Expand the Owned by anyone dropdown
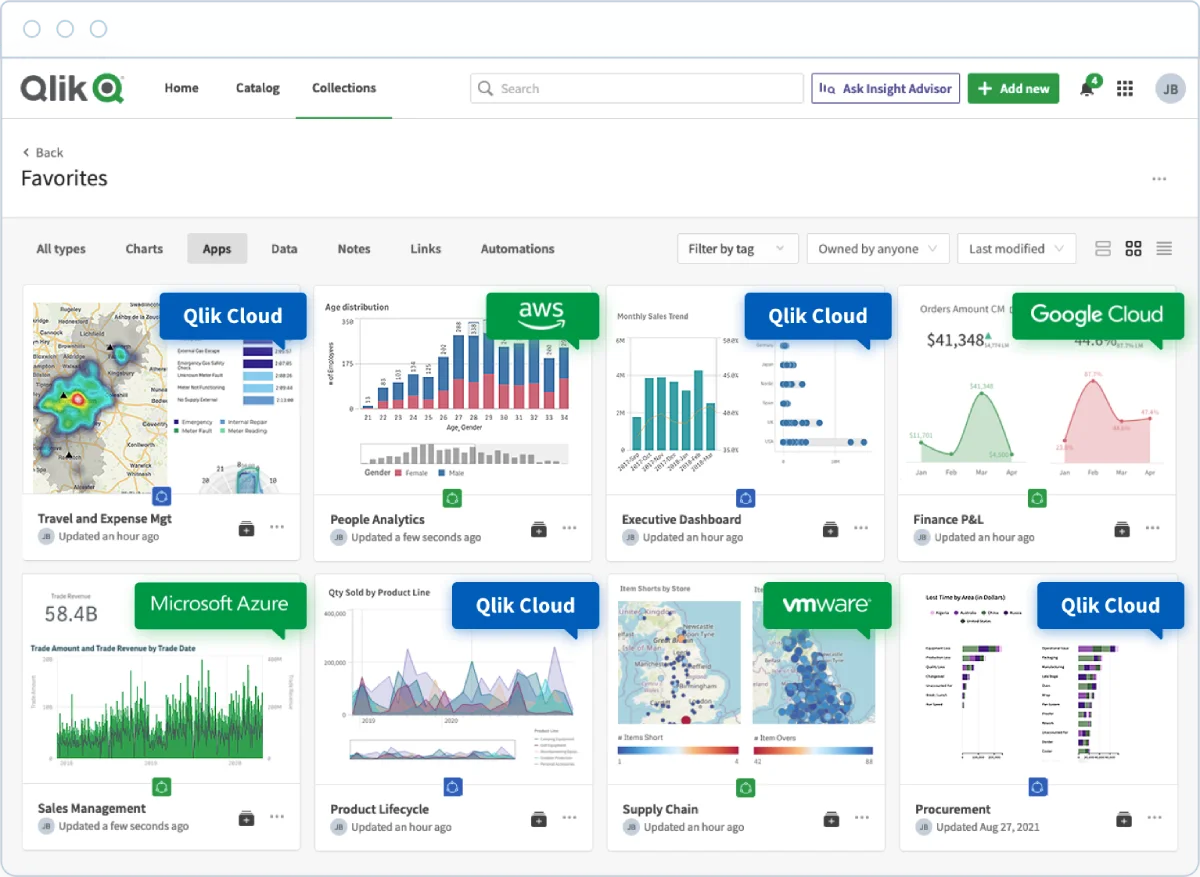The height and width of the screenshot is (877, 1200). 877,248
